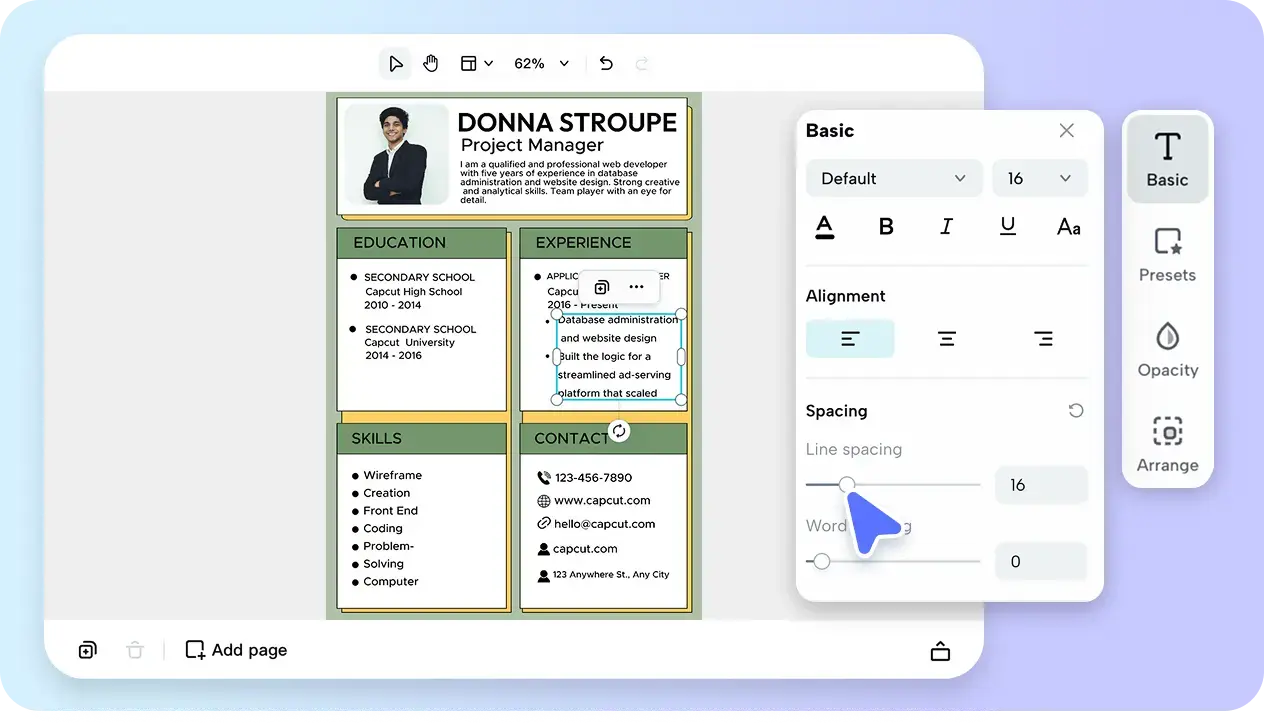Toggle italic formatting
The width and height of the screenshot is (1264, 723).
(x=947, y=227)
